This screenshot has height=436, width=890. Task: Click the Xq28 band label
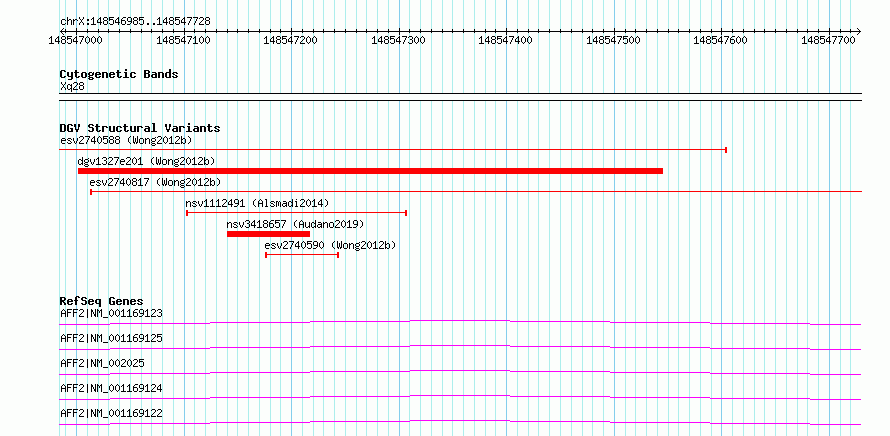pos(72,86)
